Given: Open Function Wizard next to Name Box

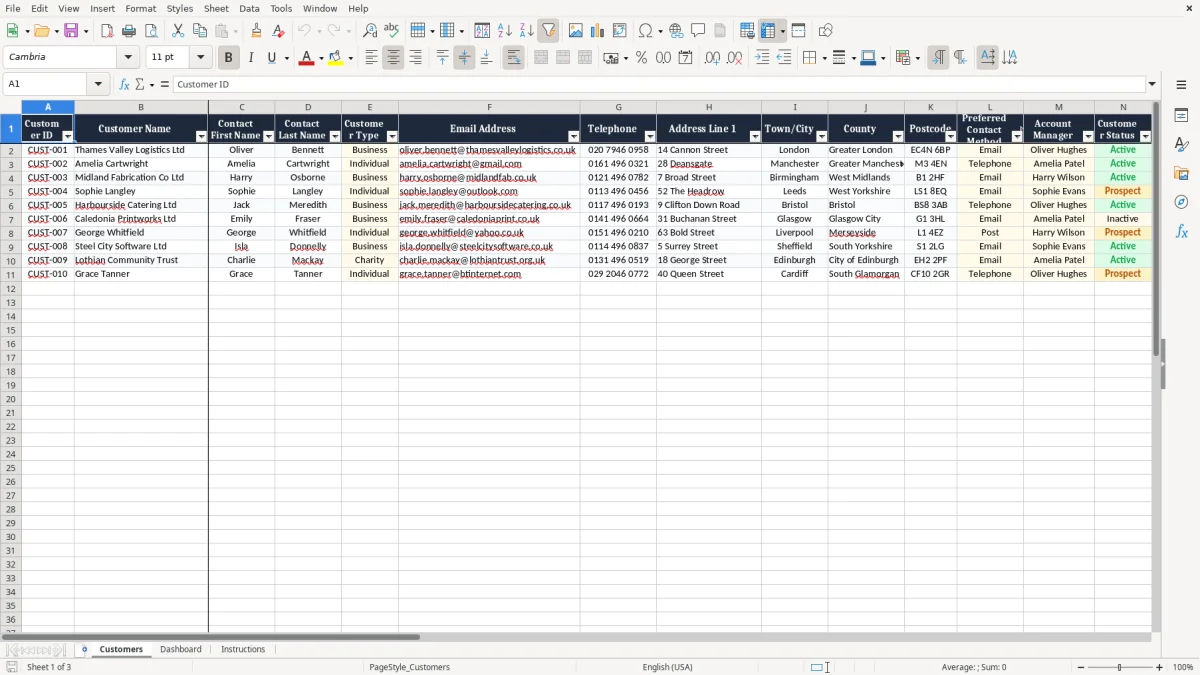Looking at the screenshot, I should click(124, 85).
